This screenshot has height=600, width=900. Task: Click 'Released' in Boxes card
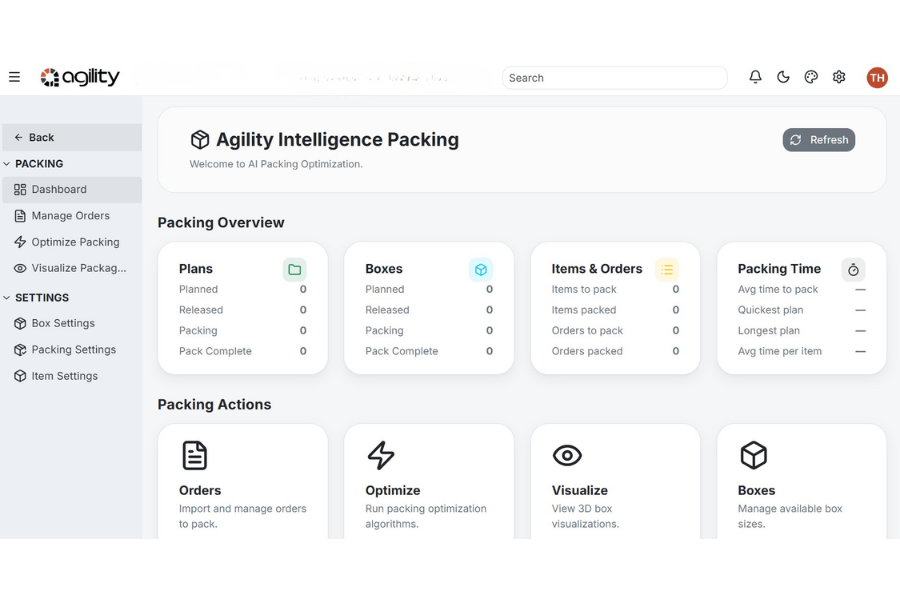[387, 310]
